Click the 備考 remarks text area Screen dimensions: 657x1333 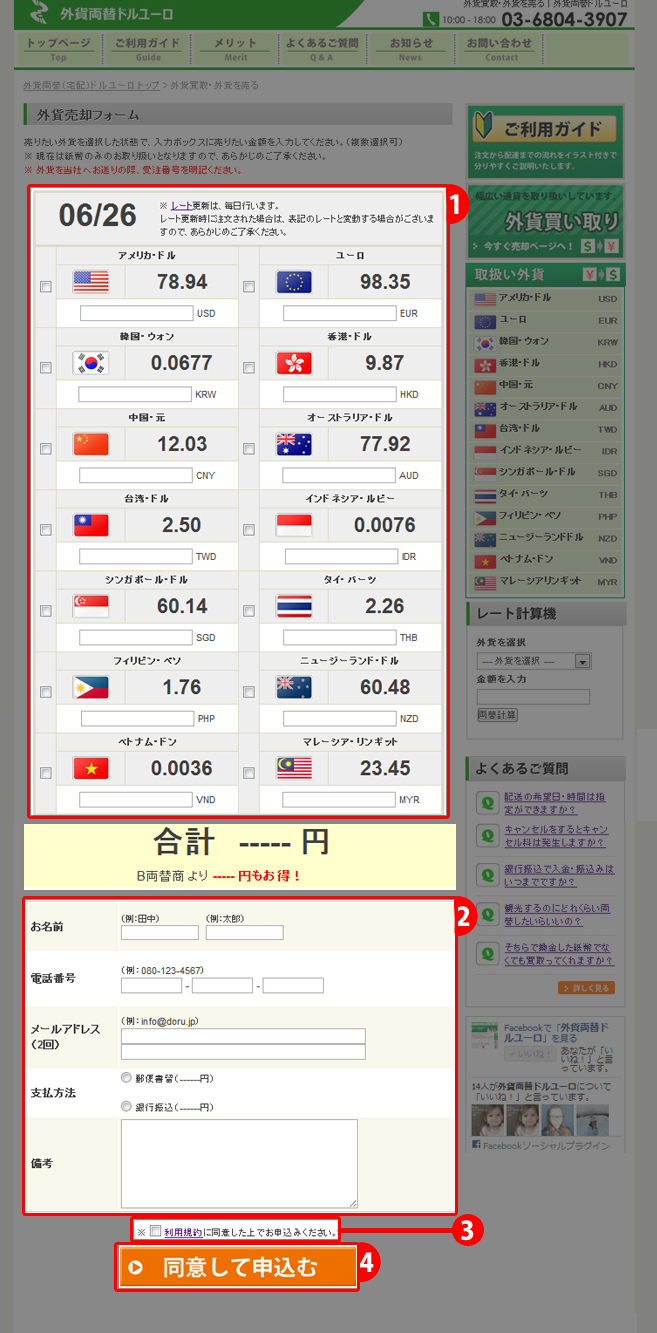pyautogui.click(x=239, y=1163)
